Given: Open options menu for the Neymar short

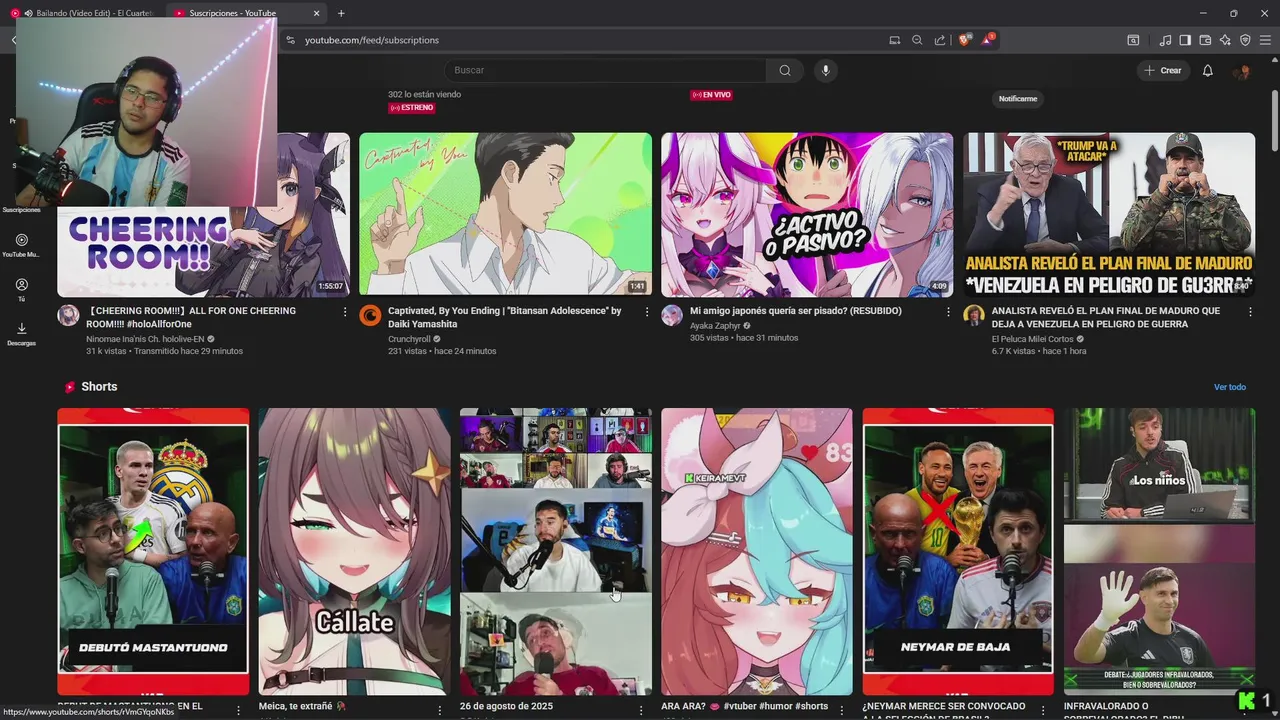Looking at the screenshot, I should 1044,710.
